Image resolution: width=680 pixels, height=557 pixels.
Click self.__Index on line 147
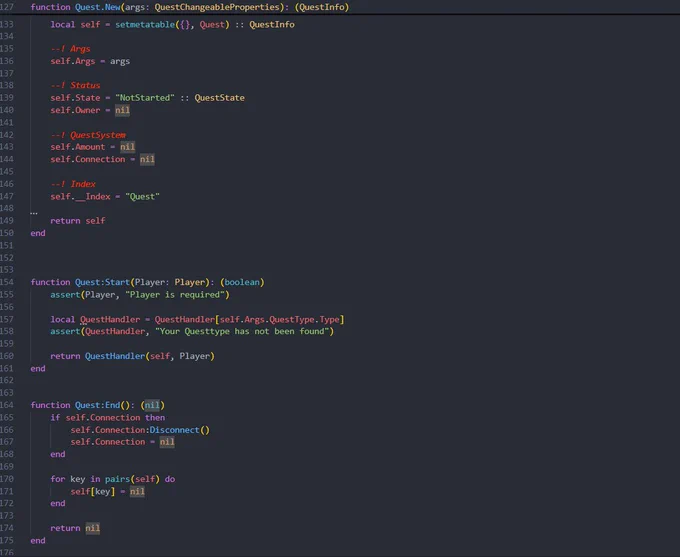coord(81,197)
